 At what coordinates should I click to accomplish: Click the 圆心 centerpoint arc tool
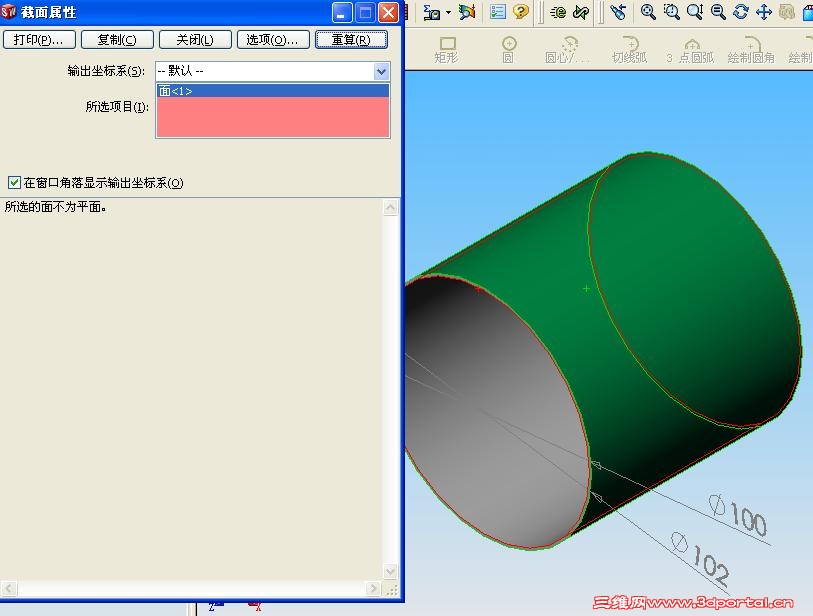coord(567,50)
